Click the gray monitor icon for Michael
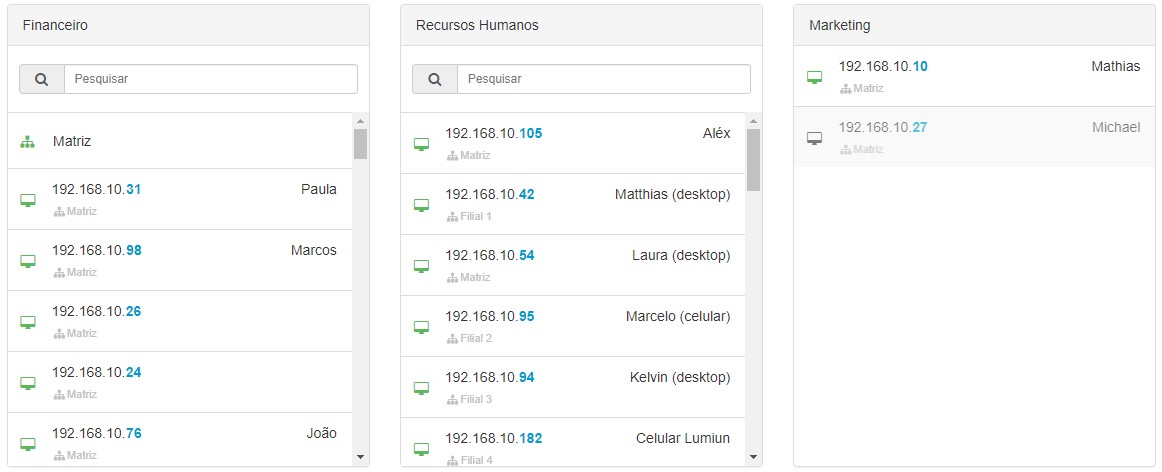The height and width of the screenshot is (472, 1162). (x=814, y=139)
